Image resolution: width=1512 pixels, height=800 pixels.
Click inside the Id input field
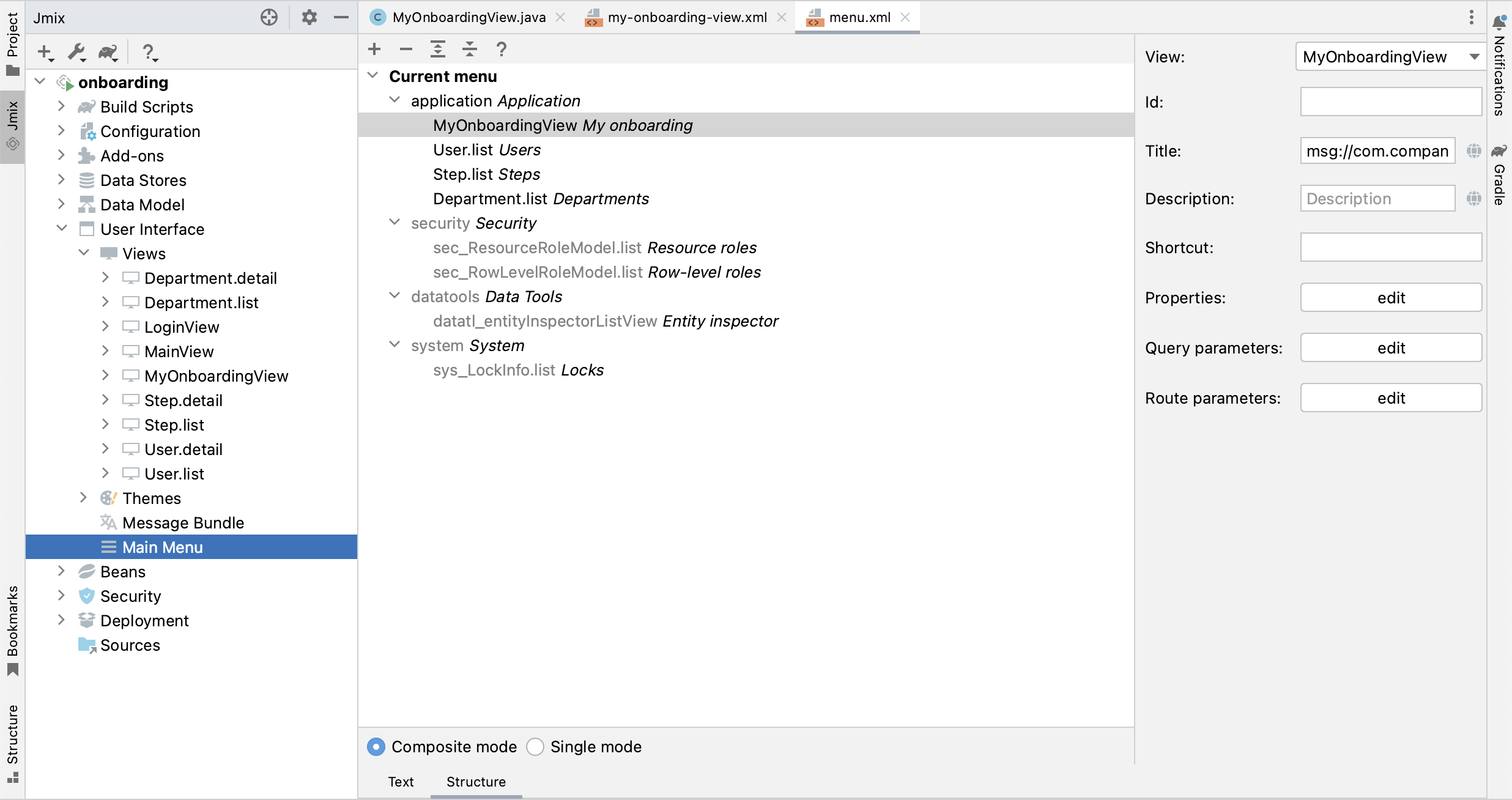tap(1391, 102)
